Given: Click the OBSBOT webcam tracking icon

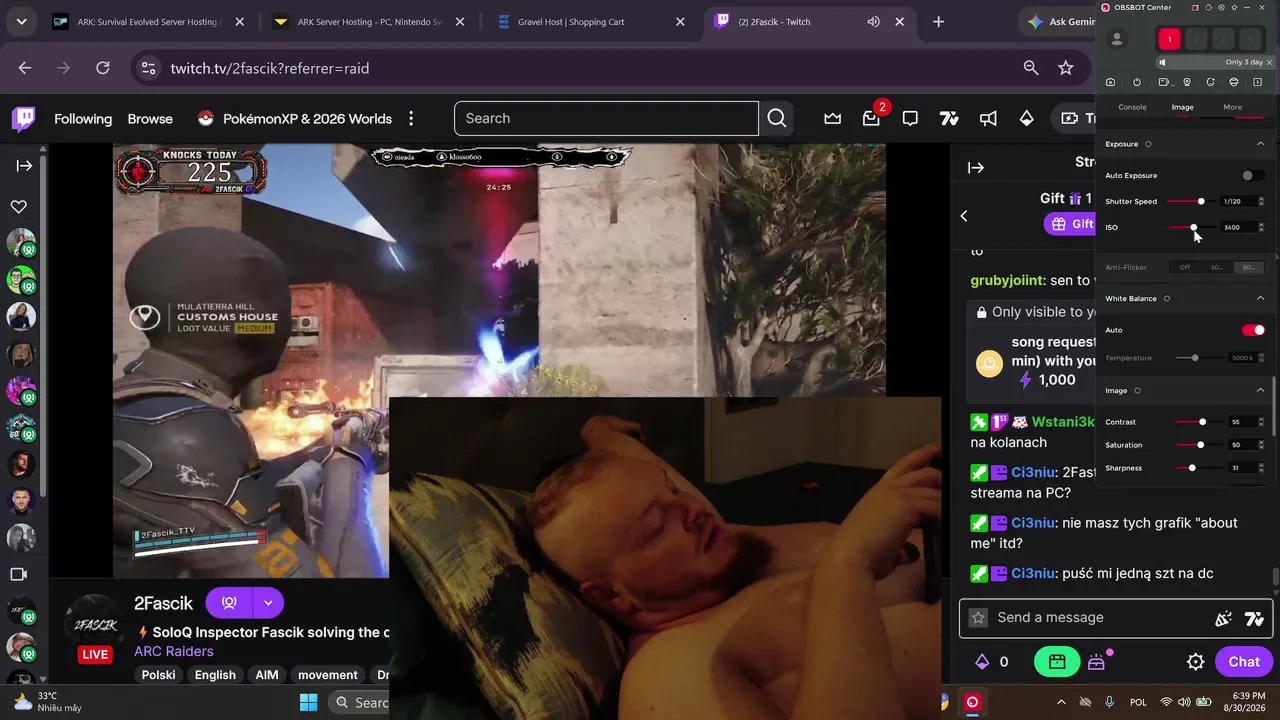Looking at the screenshot, I should click(1187, 82).
